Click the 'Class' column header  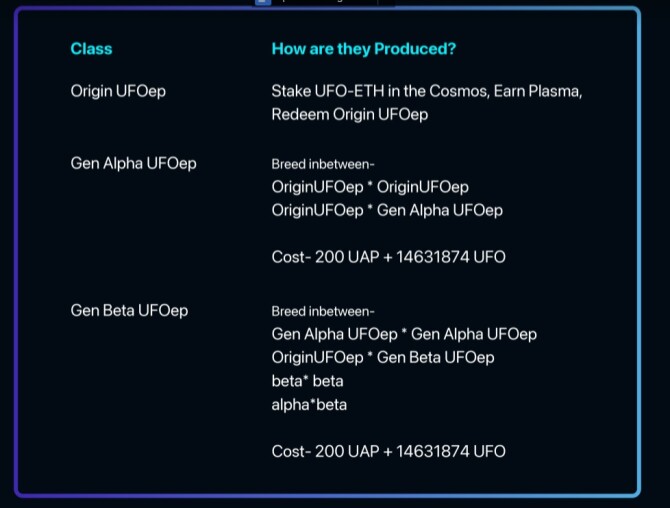pos(91,49)
